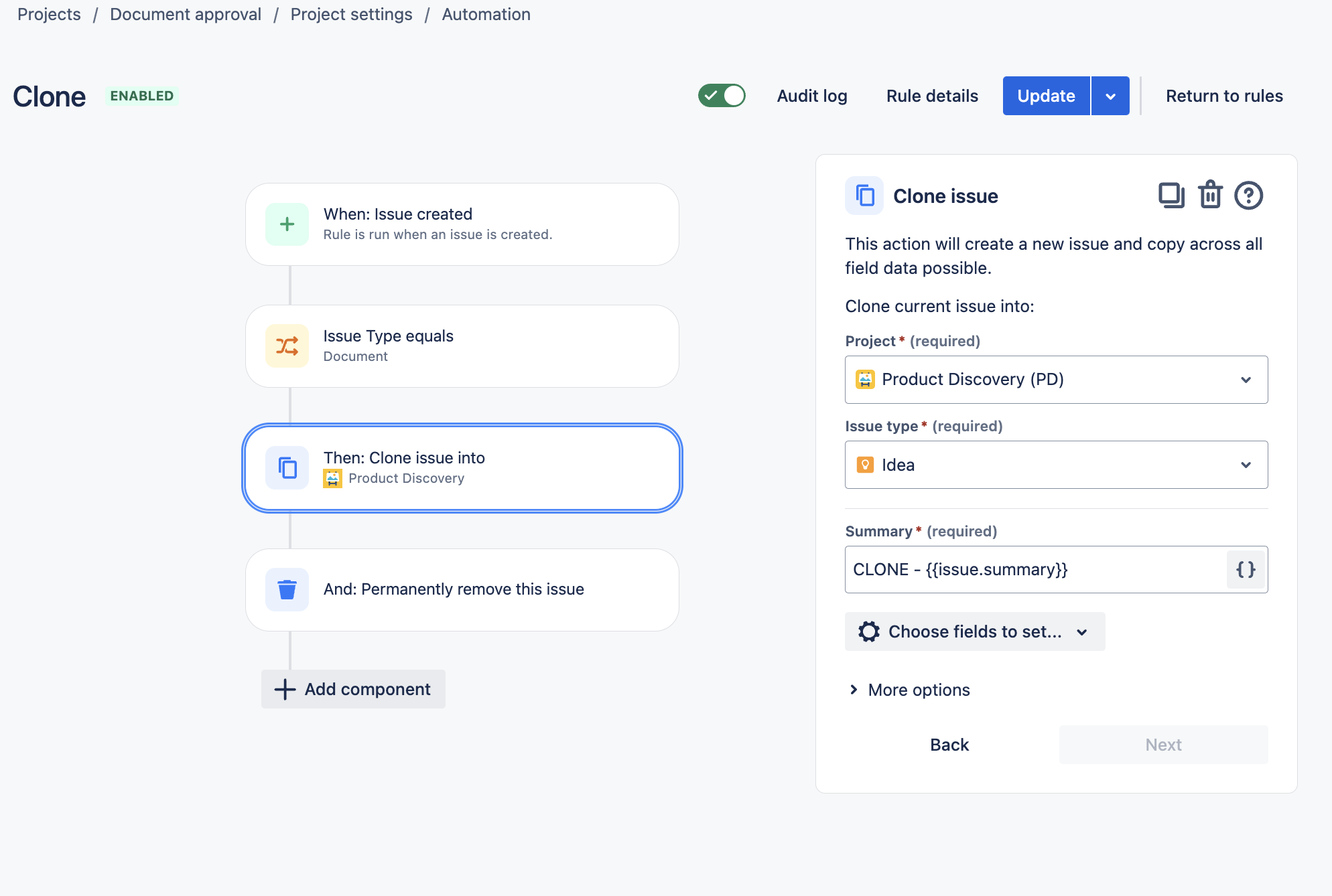The image size is (1332, 896).
Task: Toggle the rule enabled switch off
Action: tap(722, 96)
